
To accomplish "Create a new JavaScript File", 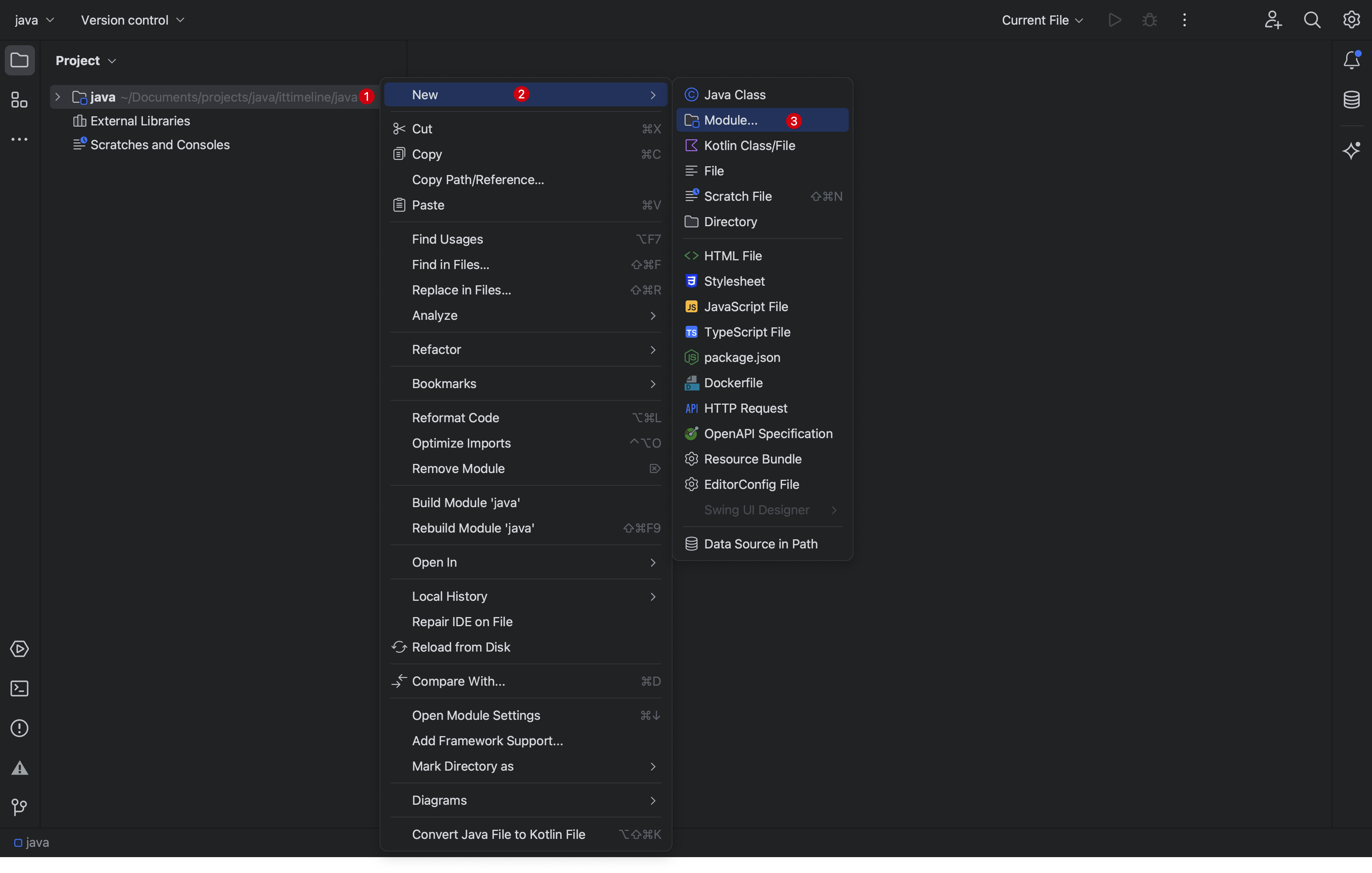I will point(762,306).
